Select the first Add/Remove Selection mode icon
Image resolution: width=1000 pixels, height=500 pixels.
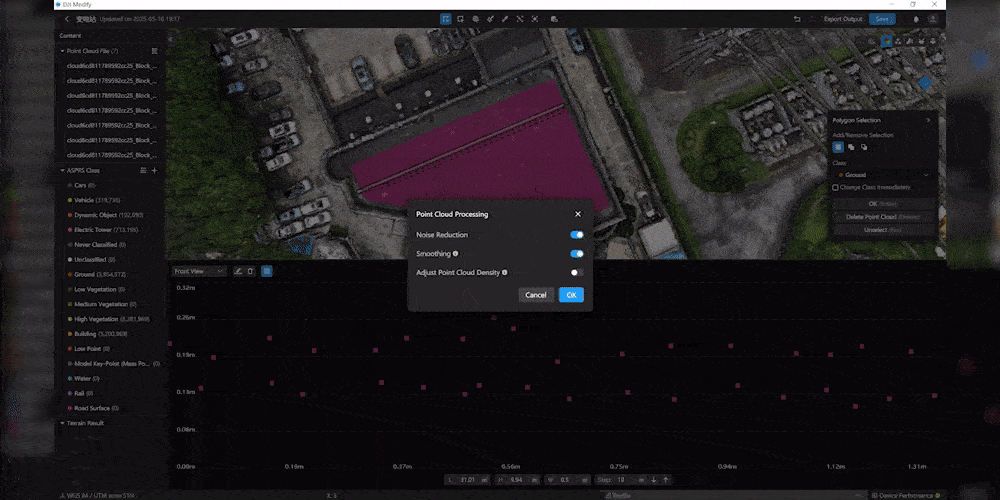(838, 147)
